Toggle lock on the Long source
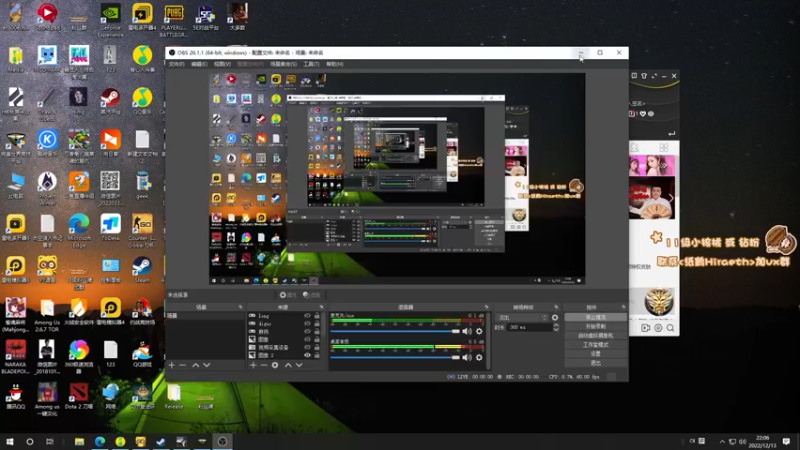800x450 pixels. pyautogui.click(x=317, y=316)
